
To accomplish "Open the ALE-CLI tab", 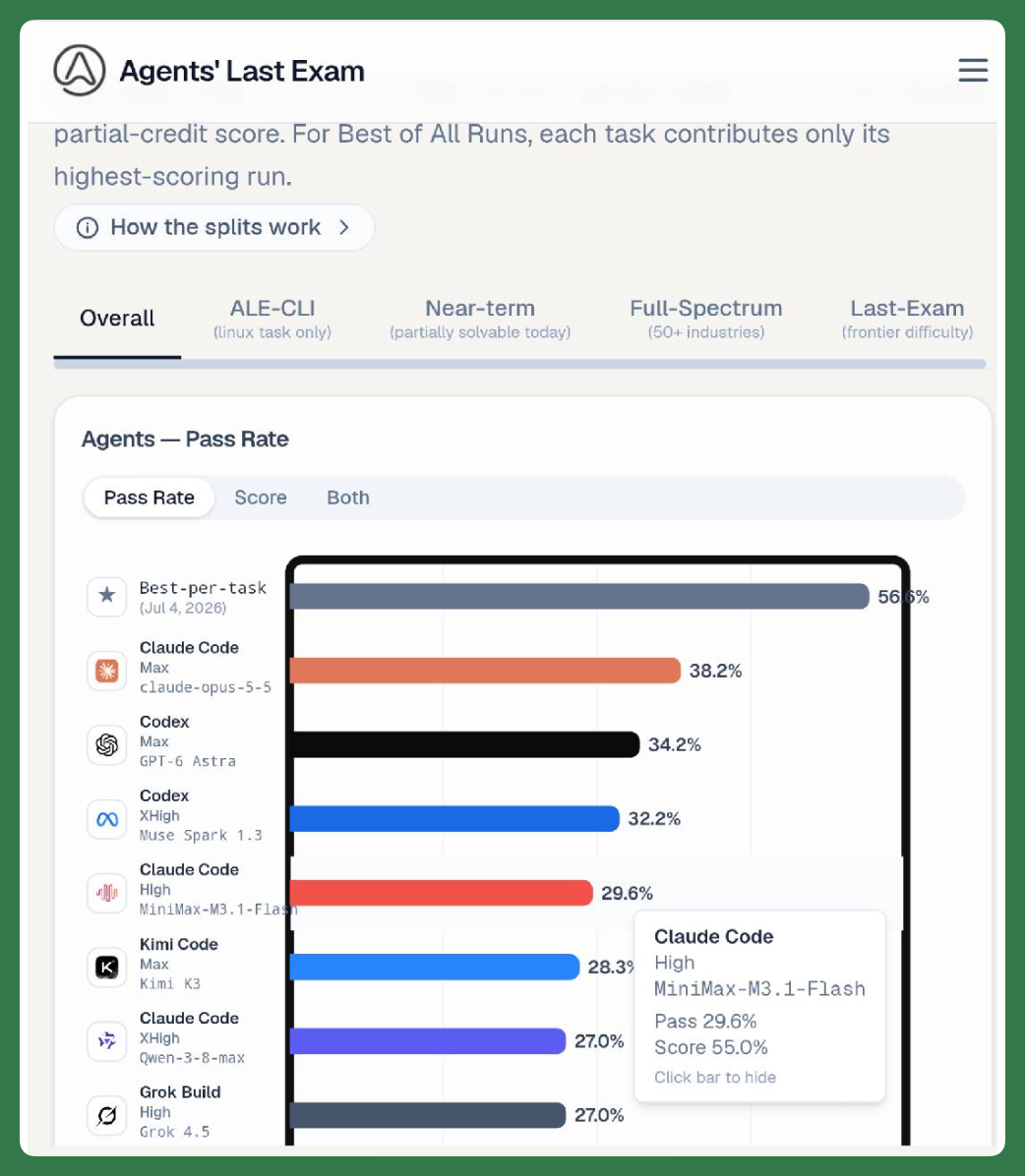I will pos(272,319).
